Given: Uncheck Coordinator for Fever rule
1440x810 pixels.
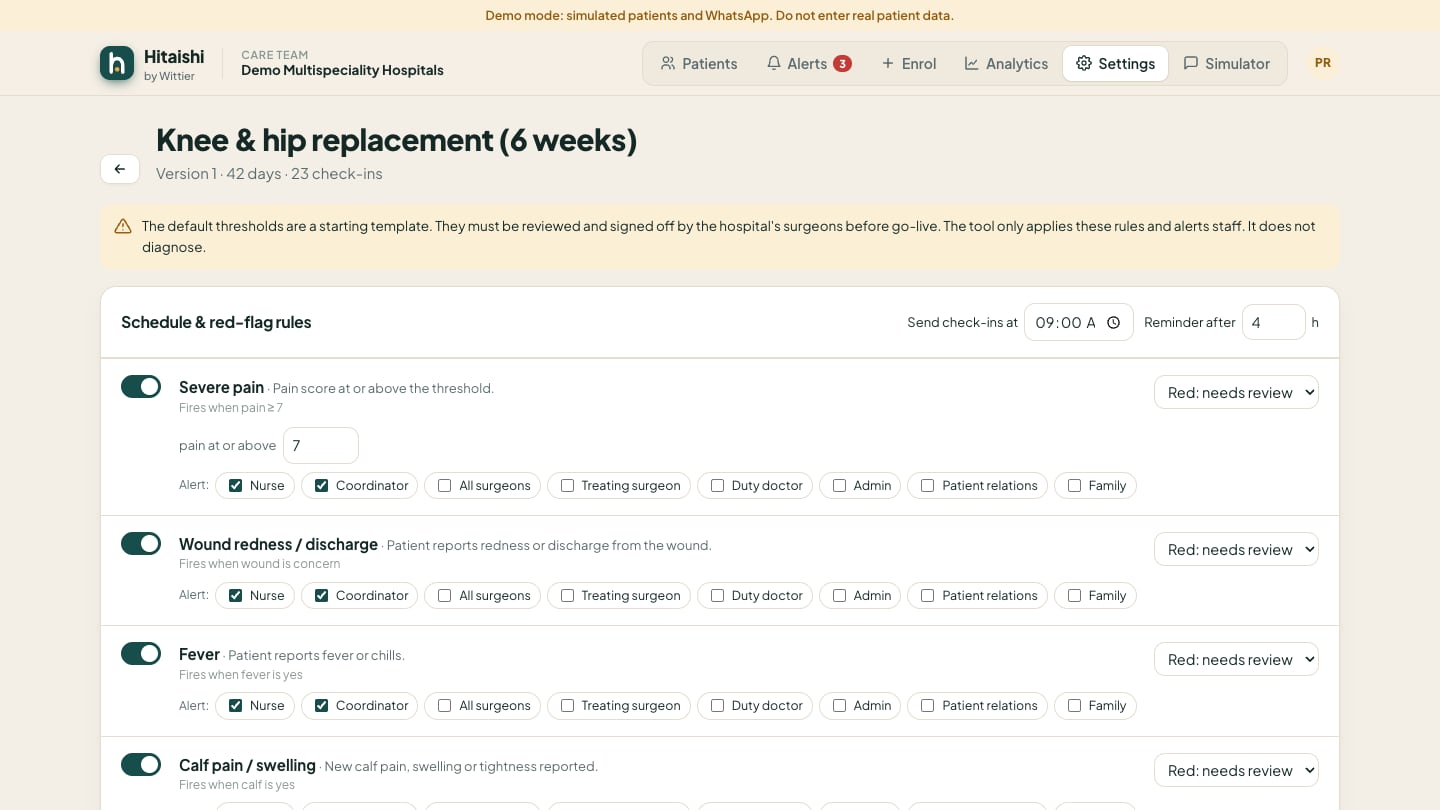Looking at the screenshot, I should [x=322, y=706].
